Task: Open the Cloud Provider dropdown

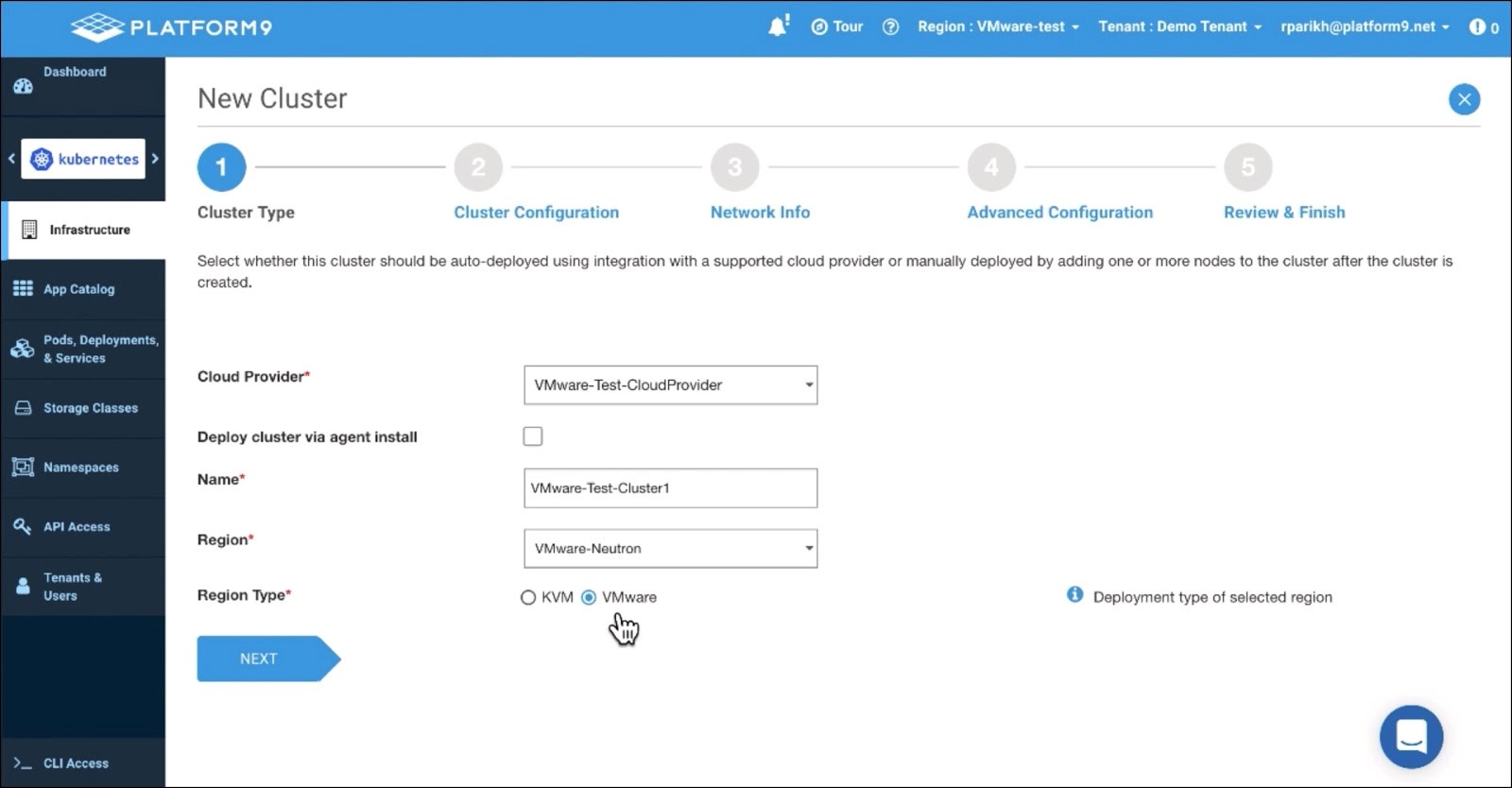Action: (x=671, y=385)
